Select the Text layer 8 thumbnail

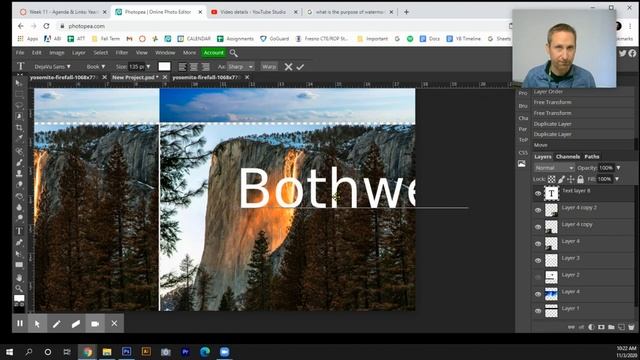[x=551, y=193]
